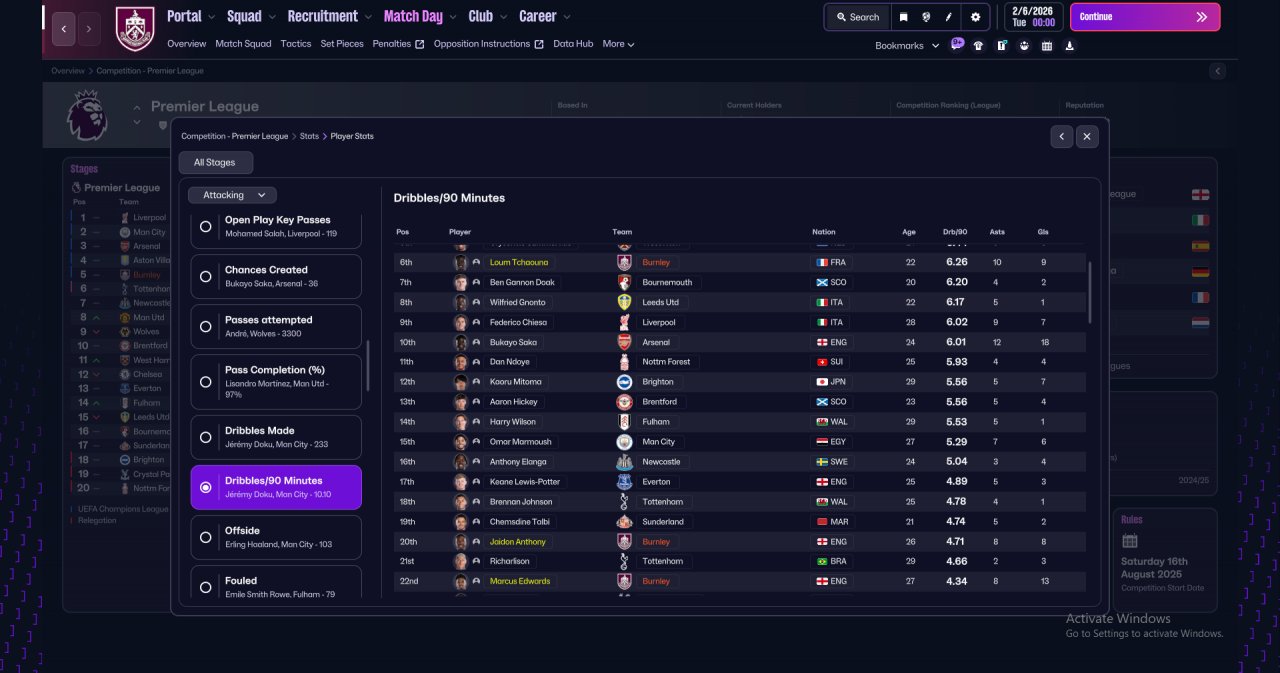Select the Dribbles Made stat
Viewport: 1280px width, 673px height.
(x=276, y=437)
